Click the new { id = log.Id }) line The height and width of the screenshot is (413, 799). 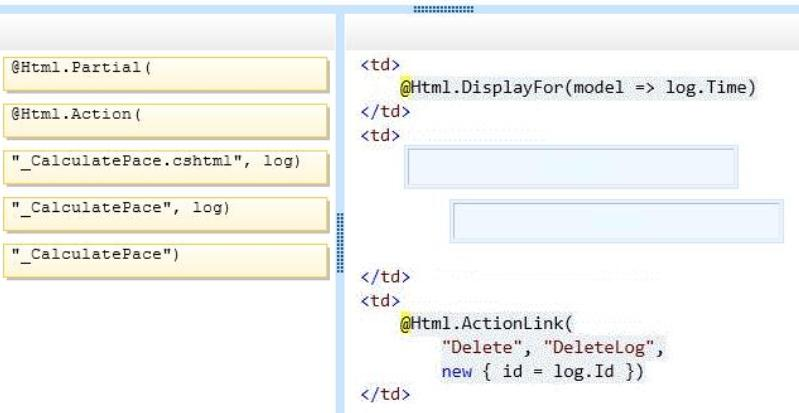pyautogui.click(x=543, y=371)
